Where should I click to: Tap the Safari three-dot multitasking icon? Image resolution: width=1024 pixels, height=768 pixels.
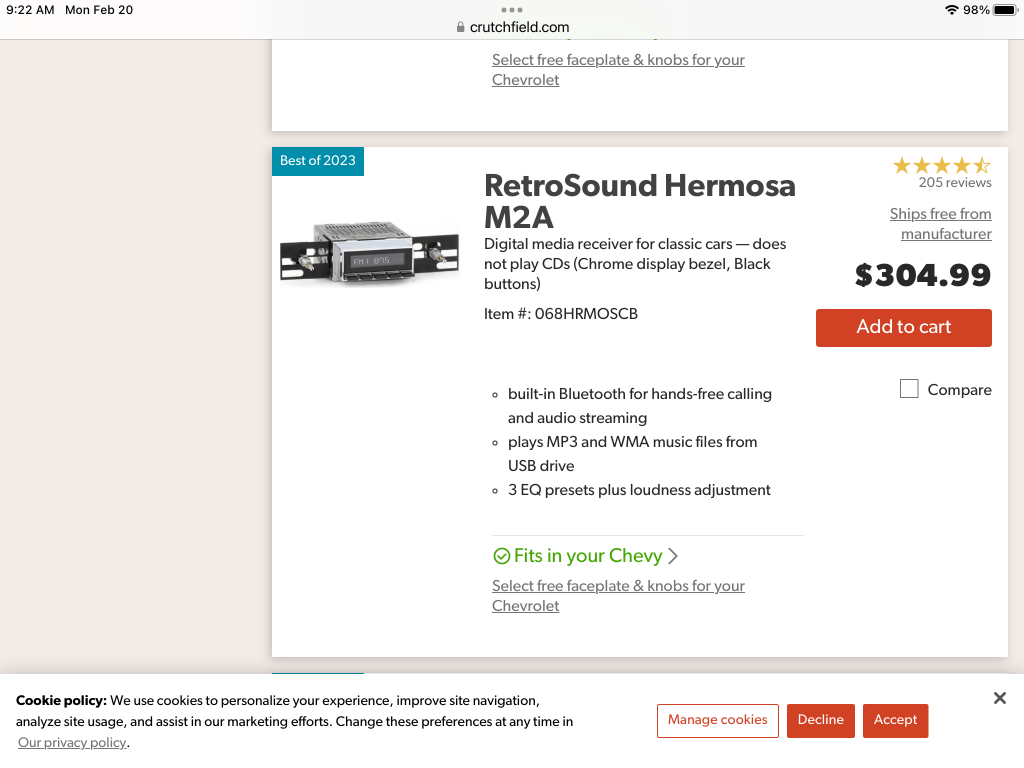[x=511, y=10]
